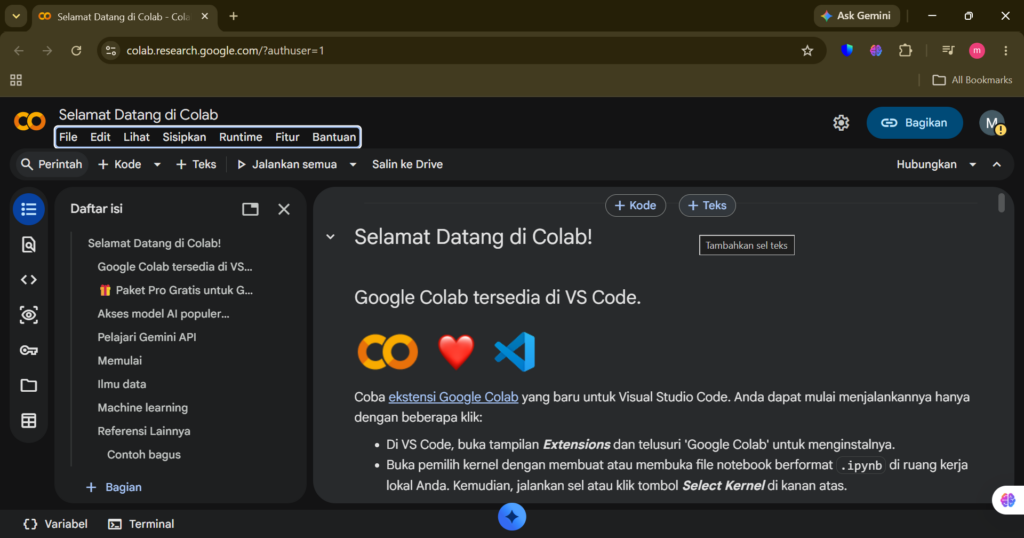
Task: Add a text cell from toolbar Teks
Action: (x=196, y=165)
